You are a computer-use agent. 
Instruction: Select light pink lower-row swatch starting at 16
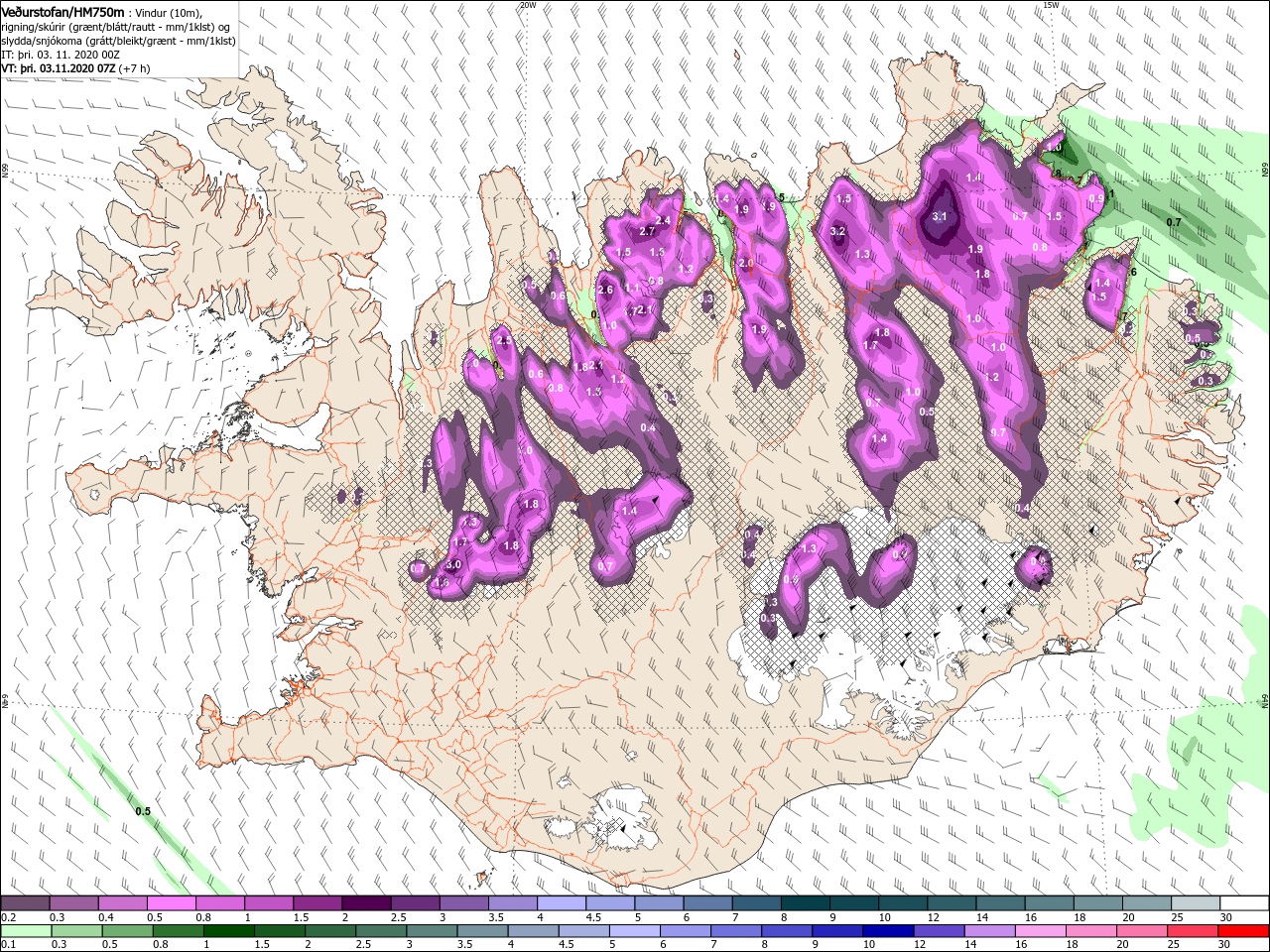pyautogui.click(x=1039, y=931)
